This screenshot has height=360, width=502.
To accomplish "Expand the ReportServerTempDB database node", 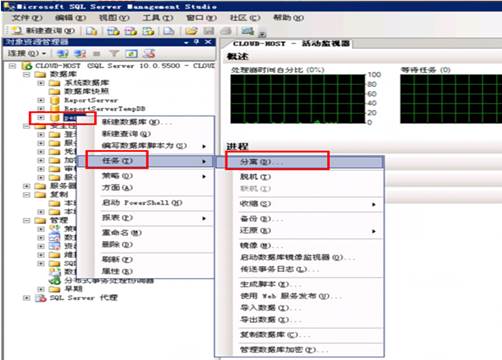I will pyautogui.click(x=41, y=108).
